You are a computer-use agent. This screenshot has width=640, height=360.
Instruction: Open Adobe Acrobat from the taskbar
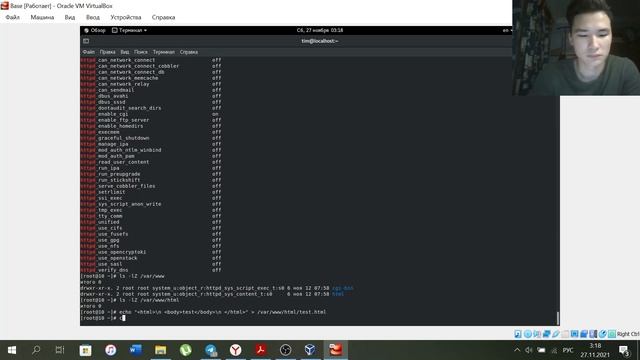click(260, 350)
